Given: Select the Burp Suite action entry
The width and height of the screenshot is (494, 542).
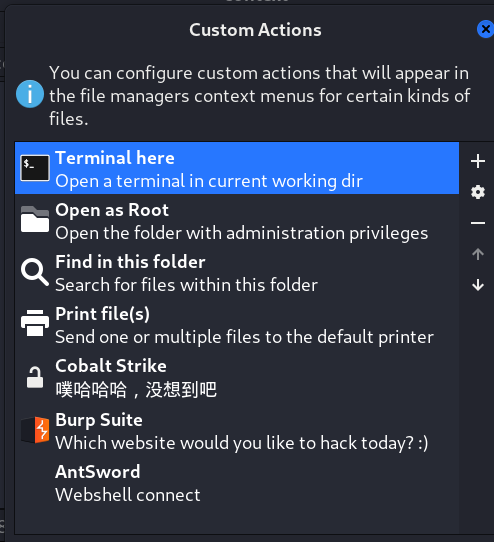Looking at the screenshot, I should pos(237,430).
